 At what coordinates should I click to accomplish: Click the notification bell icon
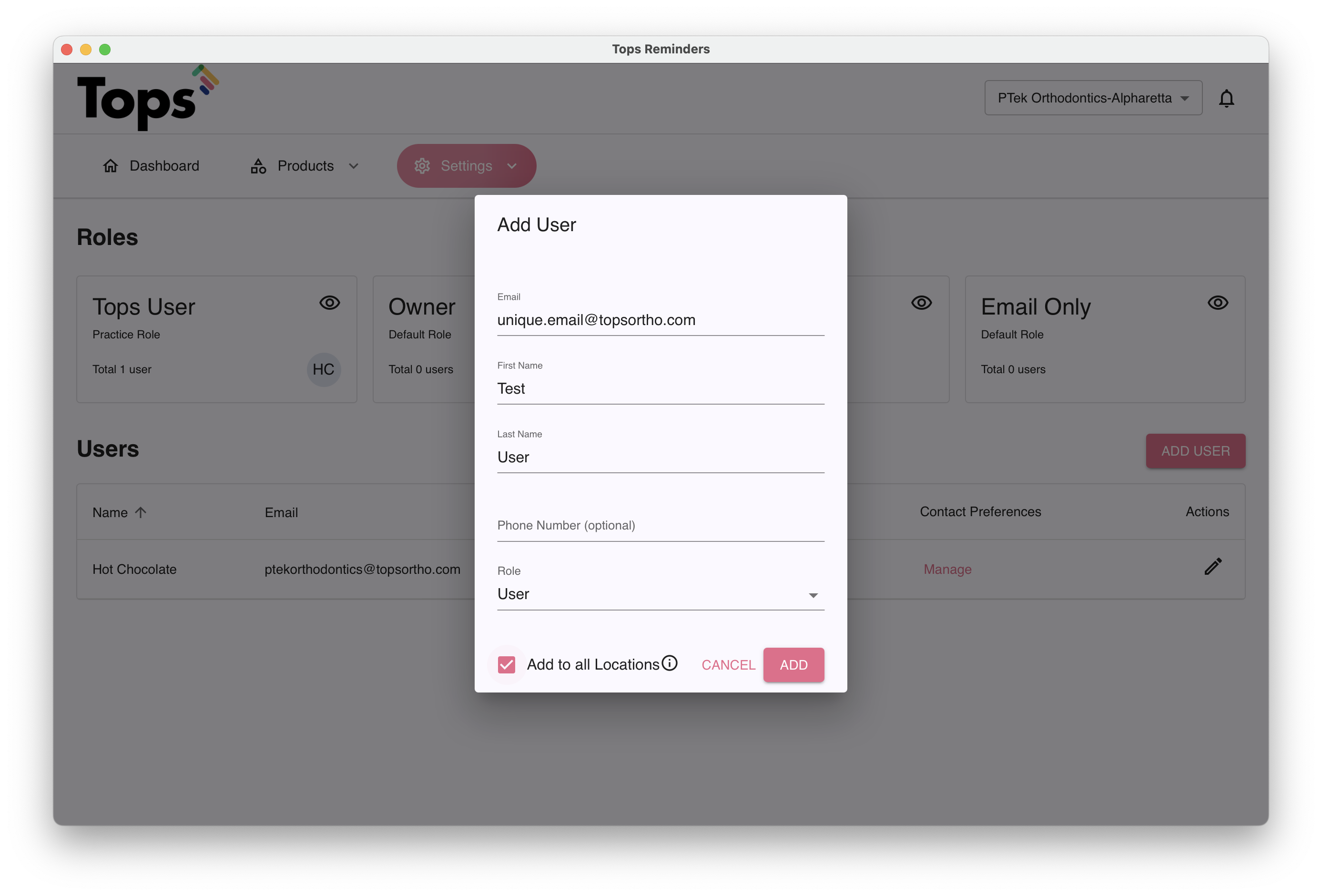pos(1226,99)
